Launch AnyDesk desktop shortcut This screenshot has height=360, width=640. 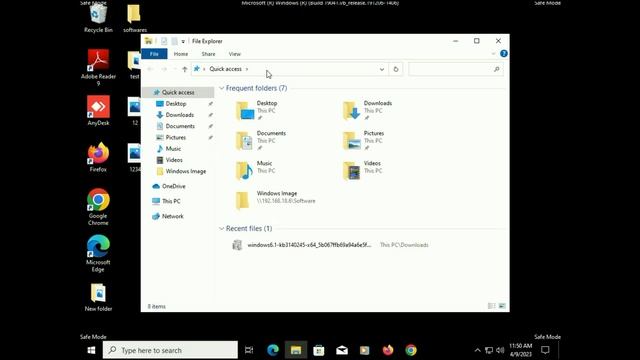98,111
